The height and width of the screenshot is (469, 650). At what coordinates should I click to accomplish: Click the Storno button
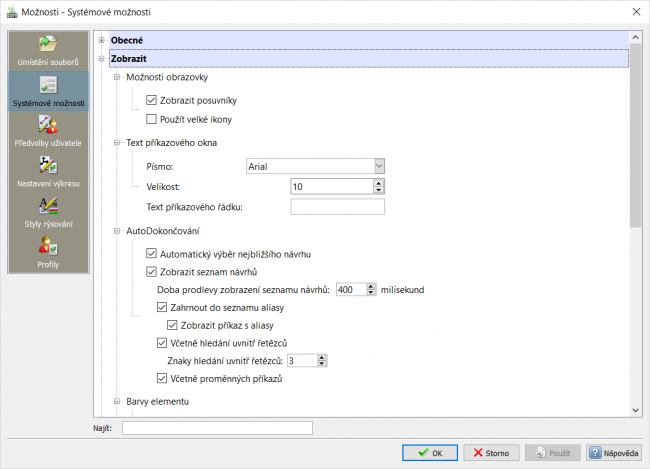pos(491,453)
